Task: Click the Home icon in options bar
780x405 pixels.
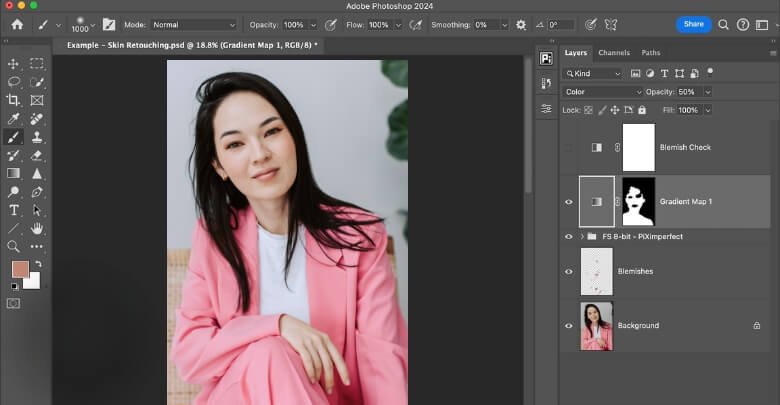Action: click(17, 24)
